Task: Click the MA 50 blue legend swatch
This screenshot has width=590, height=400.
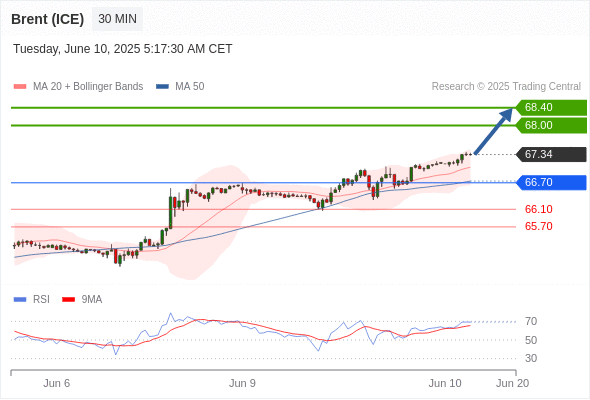Action: point(162,87)
